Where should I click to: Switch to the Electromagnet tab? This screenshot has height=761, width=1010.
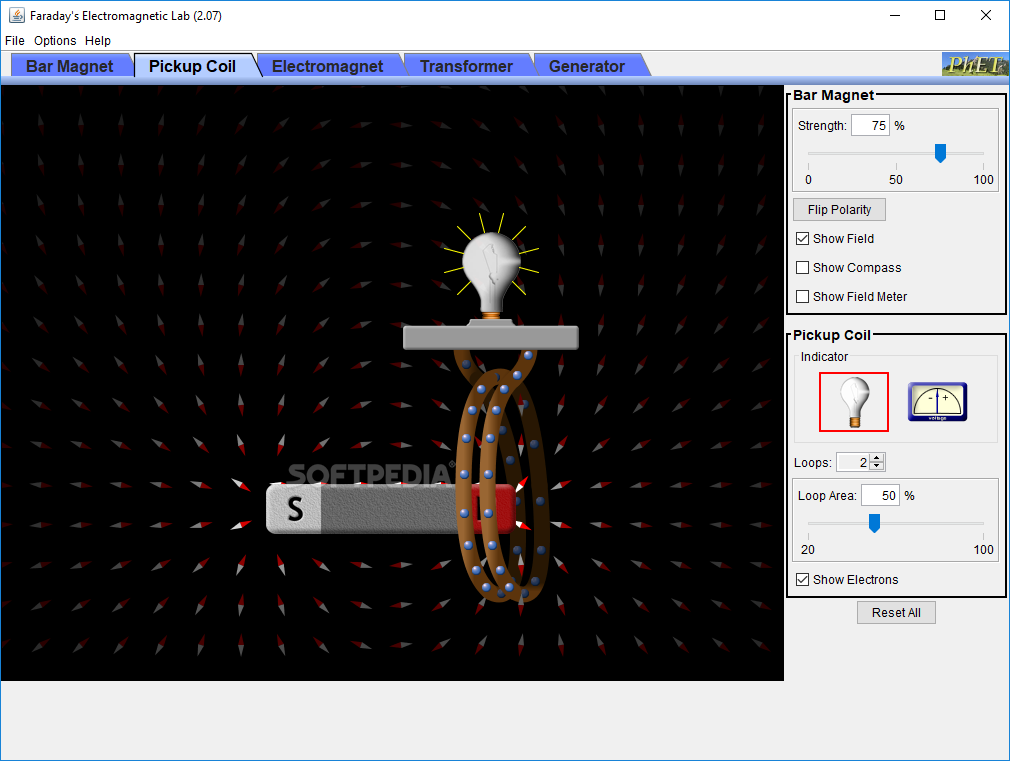pos(327,66)
